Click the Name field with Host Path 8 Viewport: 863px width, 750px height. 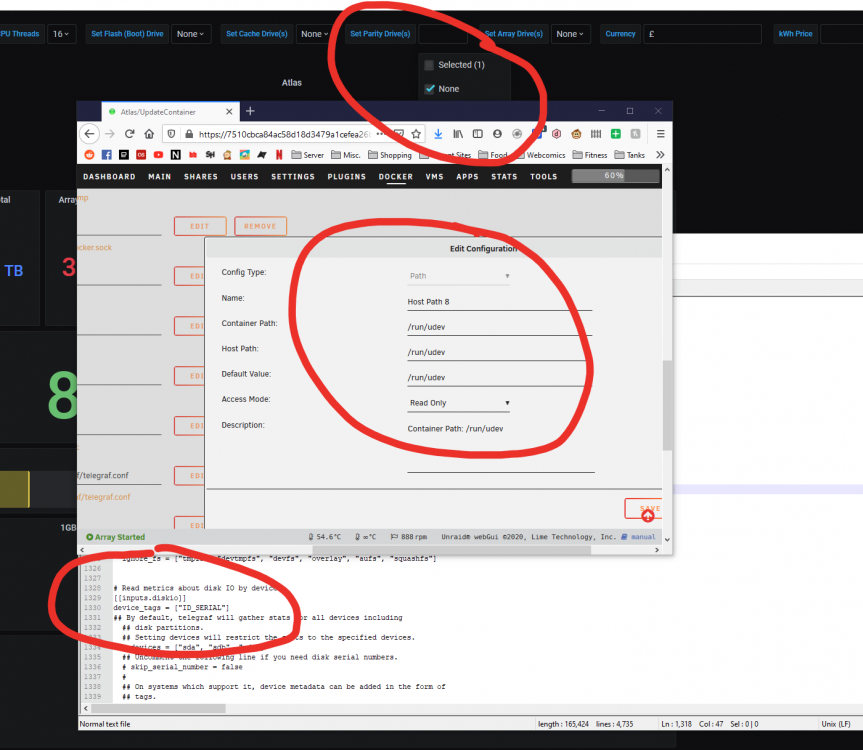[500, 302]
